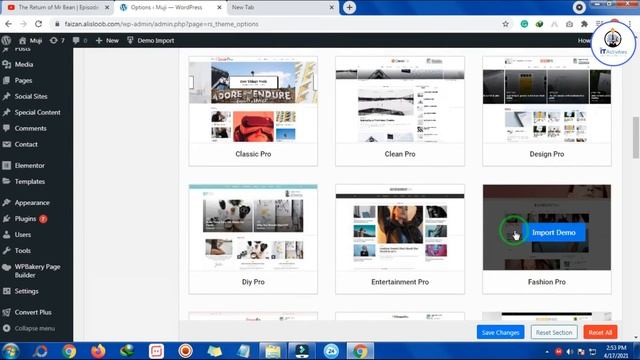Select the Classic Pro demo thumbnail
This screenshot has height=360, width=640.
pyautogui.click(x=253, y=100)
